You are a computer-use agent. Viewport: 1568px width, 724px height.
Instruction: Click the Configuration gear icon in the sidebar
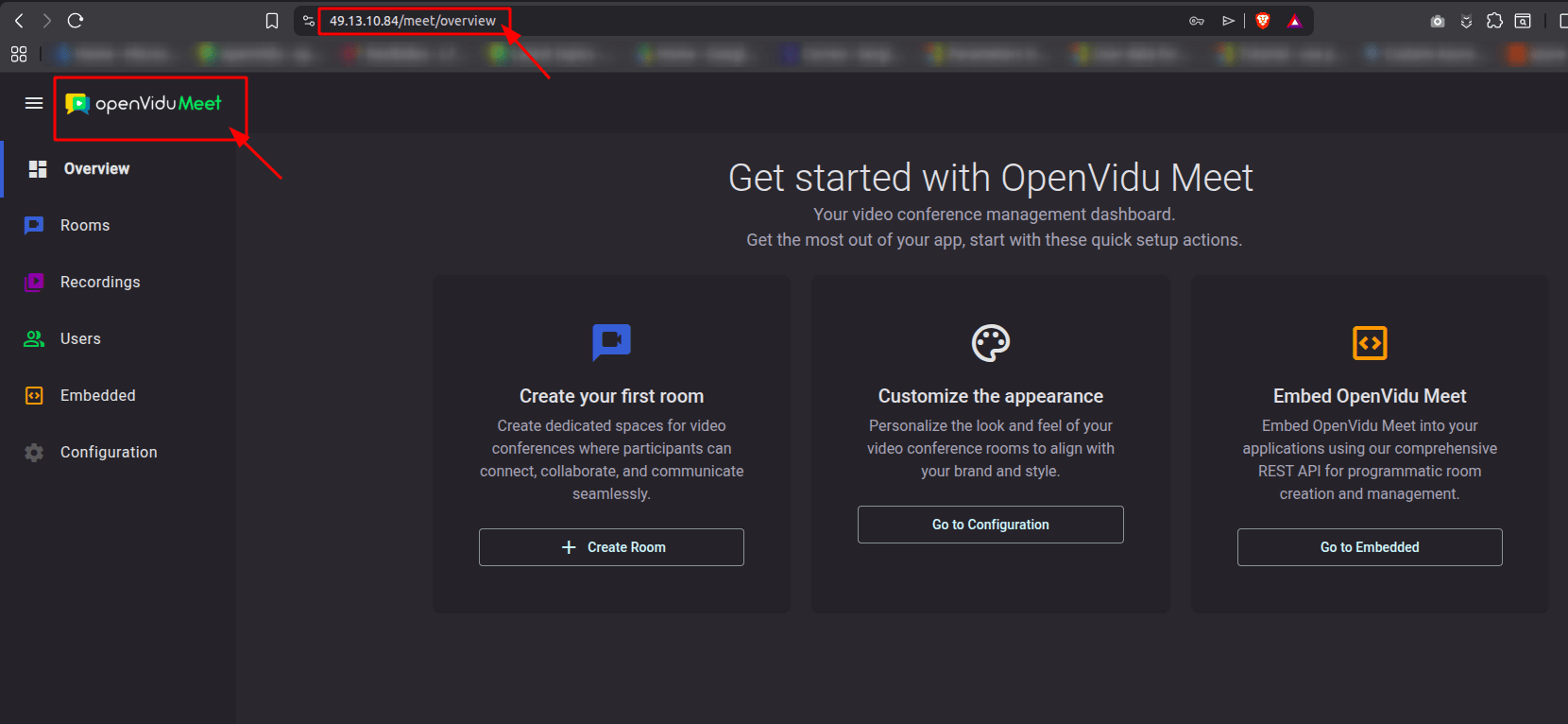[34, 453]
